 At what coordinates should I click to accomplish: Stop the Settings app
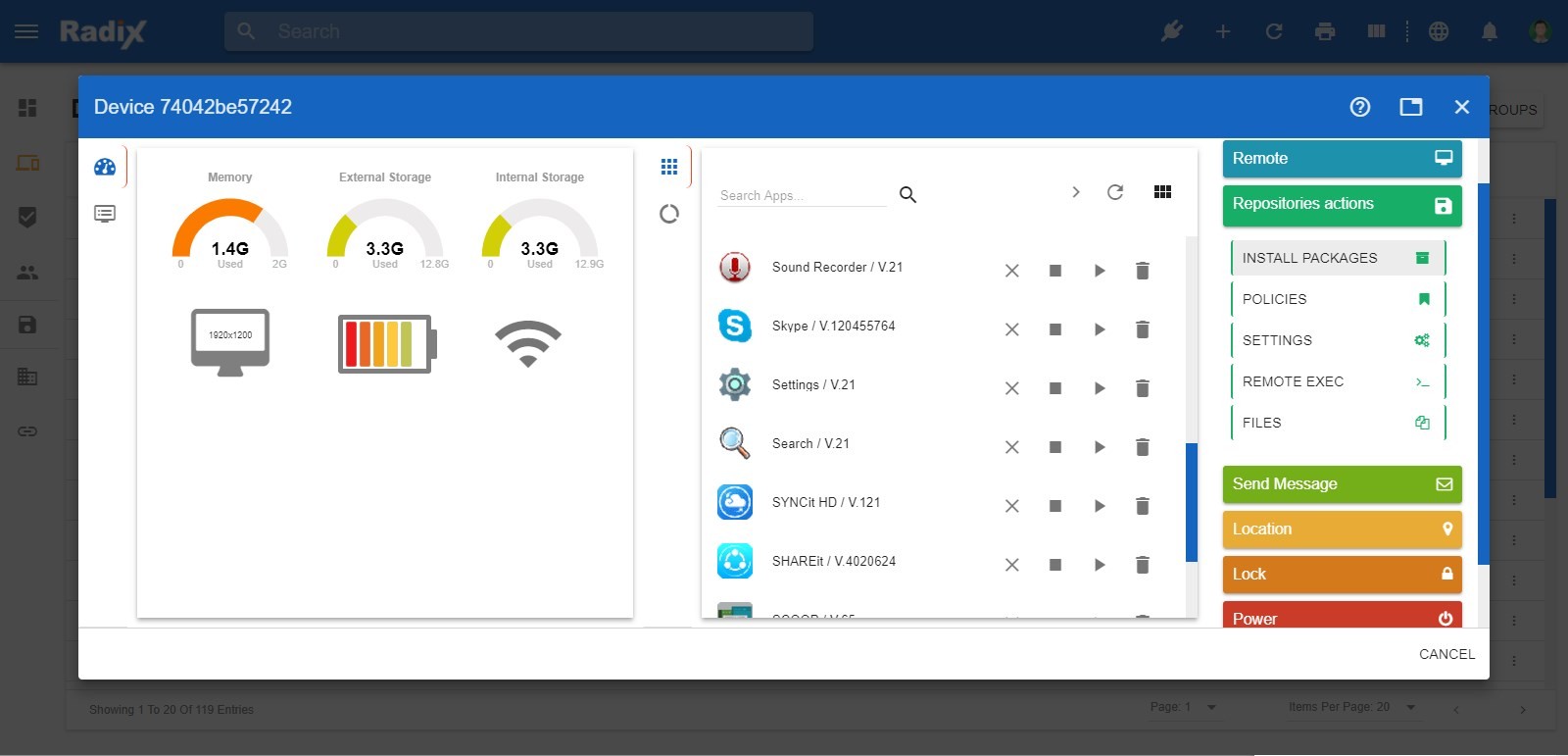1055,388
